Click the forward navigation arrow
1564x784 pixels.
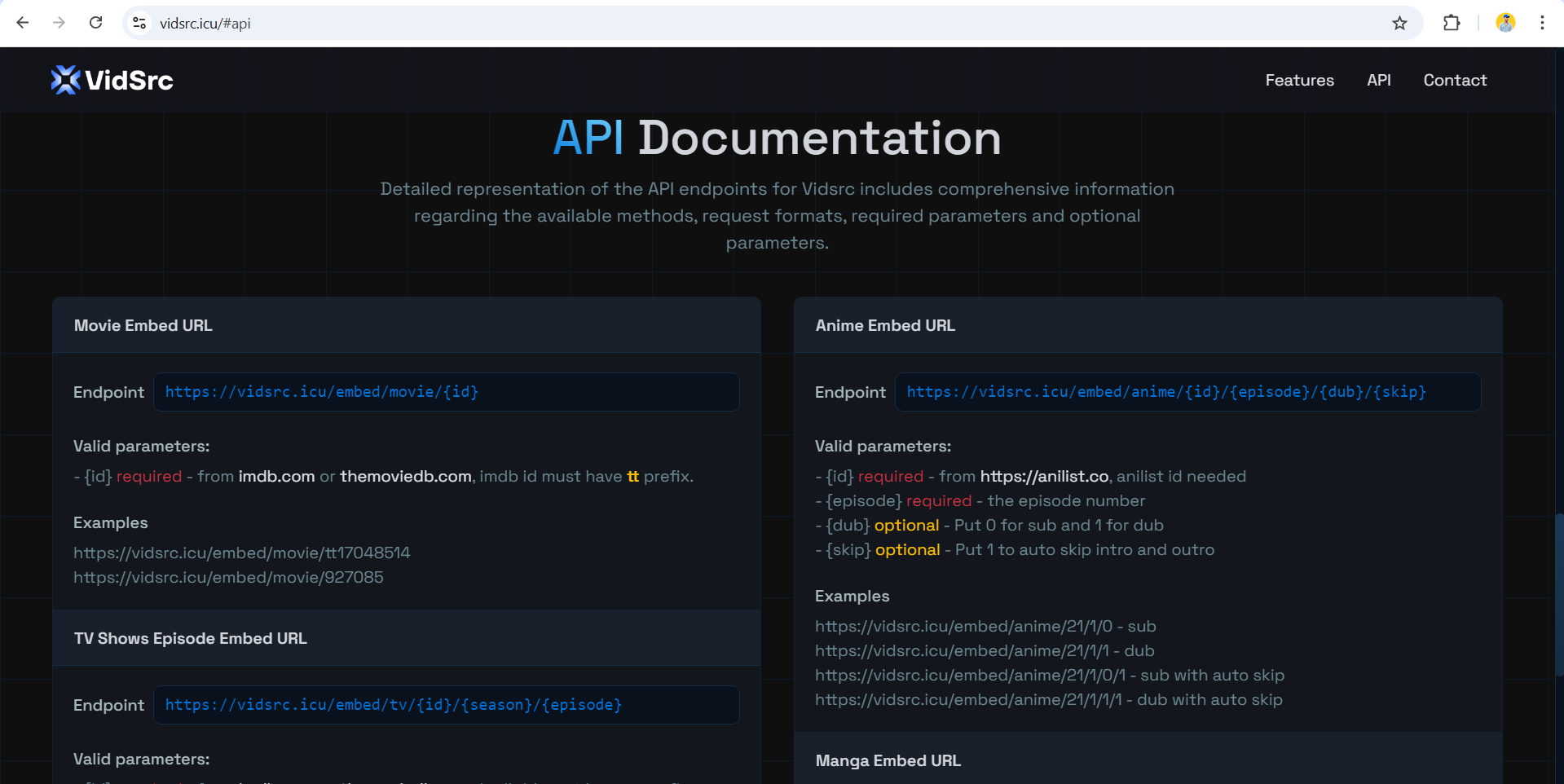click(59, 23)
